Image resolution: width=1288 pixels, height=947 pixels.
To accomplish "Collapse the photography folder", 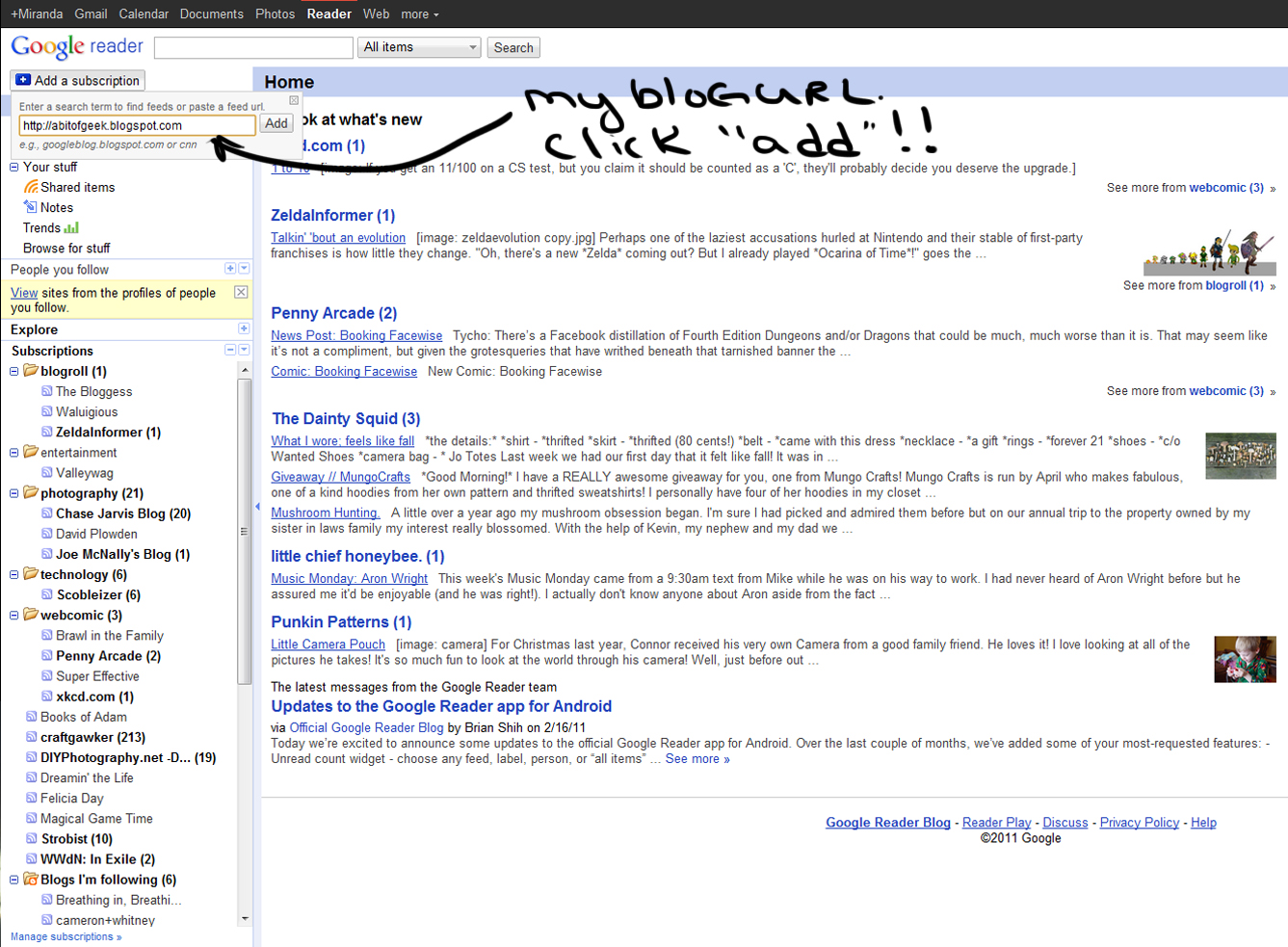I will pyautogui.click(x=14, y=492).
